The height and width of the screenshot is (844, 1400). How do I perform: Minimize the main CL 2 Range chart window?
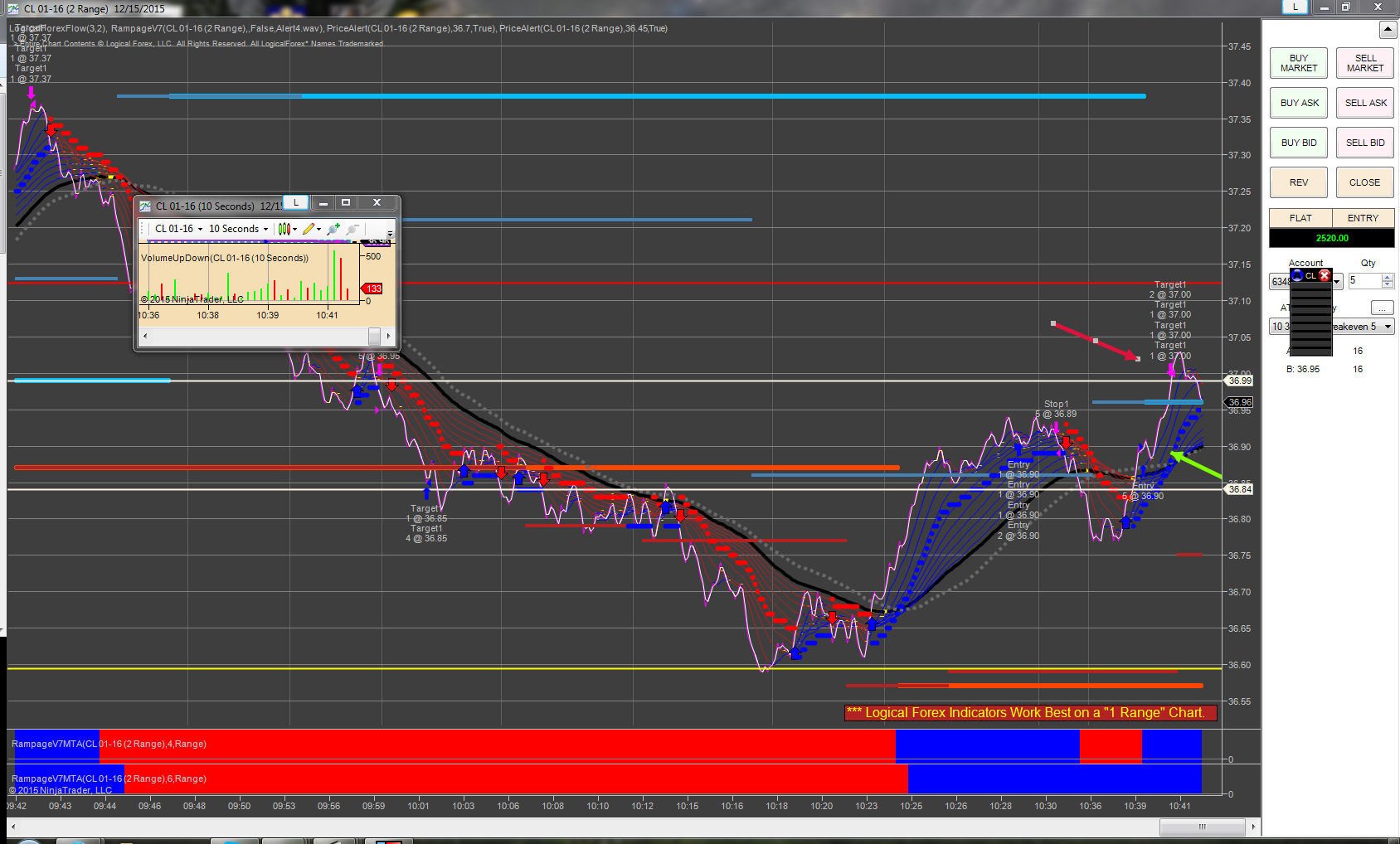point(1324,7)
